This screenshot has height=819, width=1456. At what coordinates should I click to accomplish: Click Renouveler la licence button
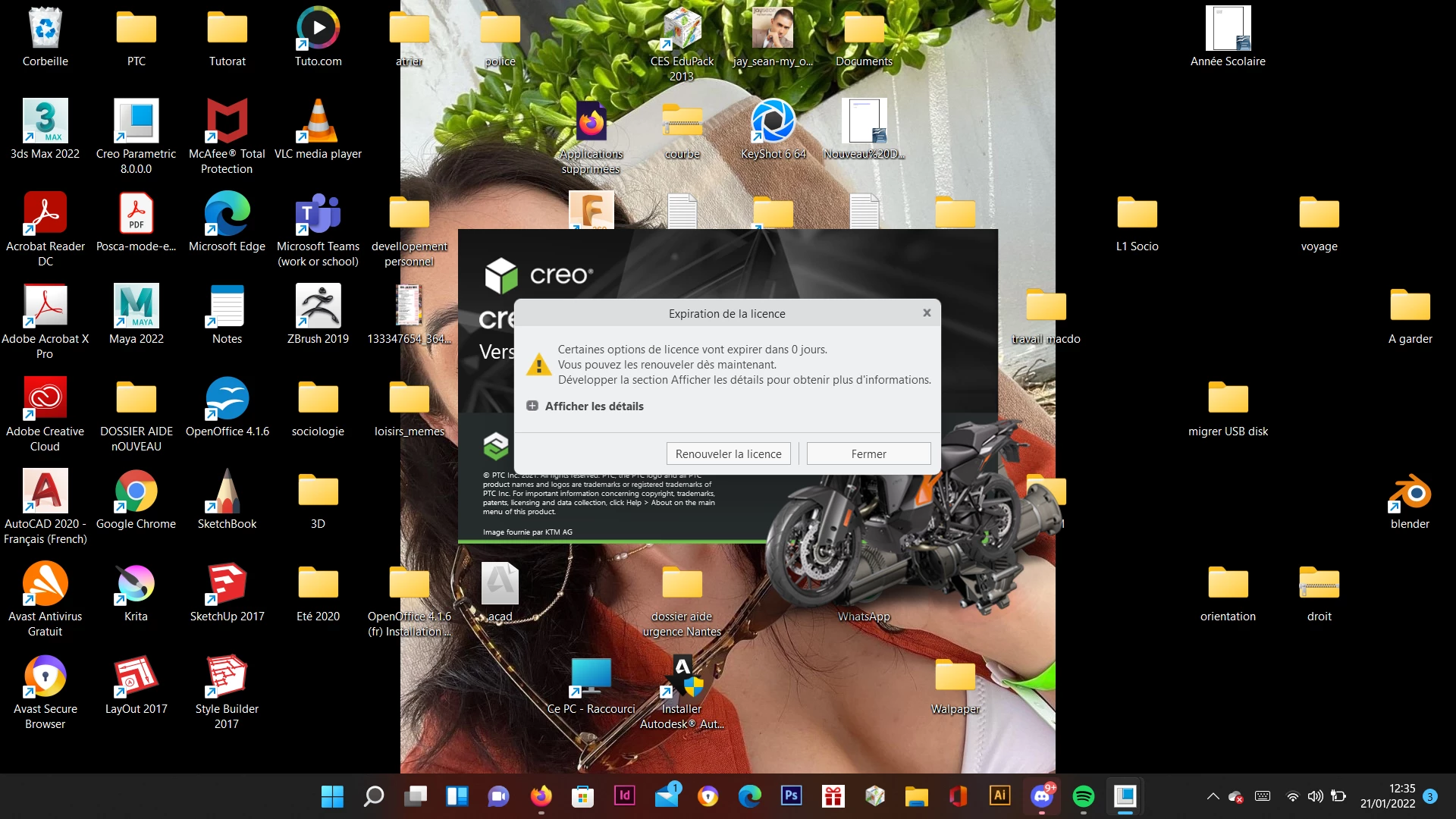[728, 453]
